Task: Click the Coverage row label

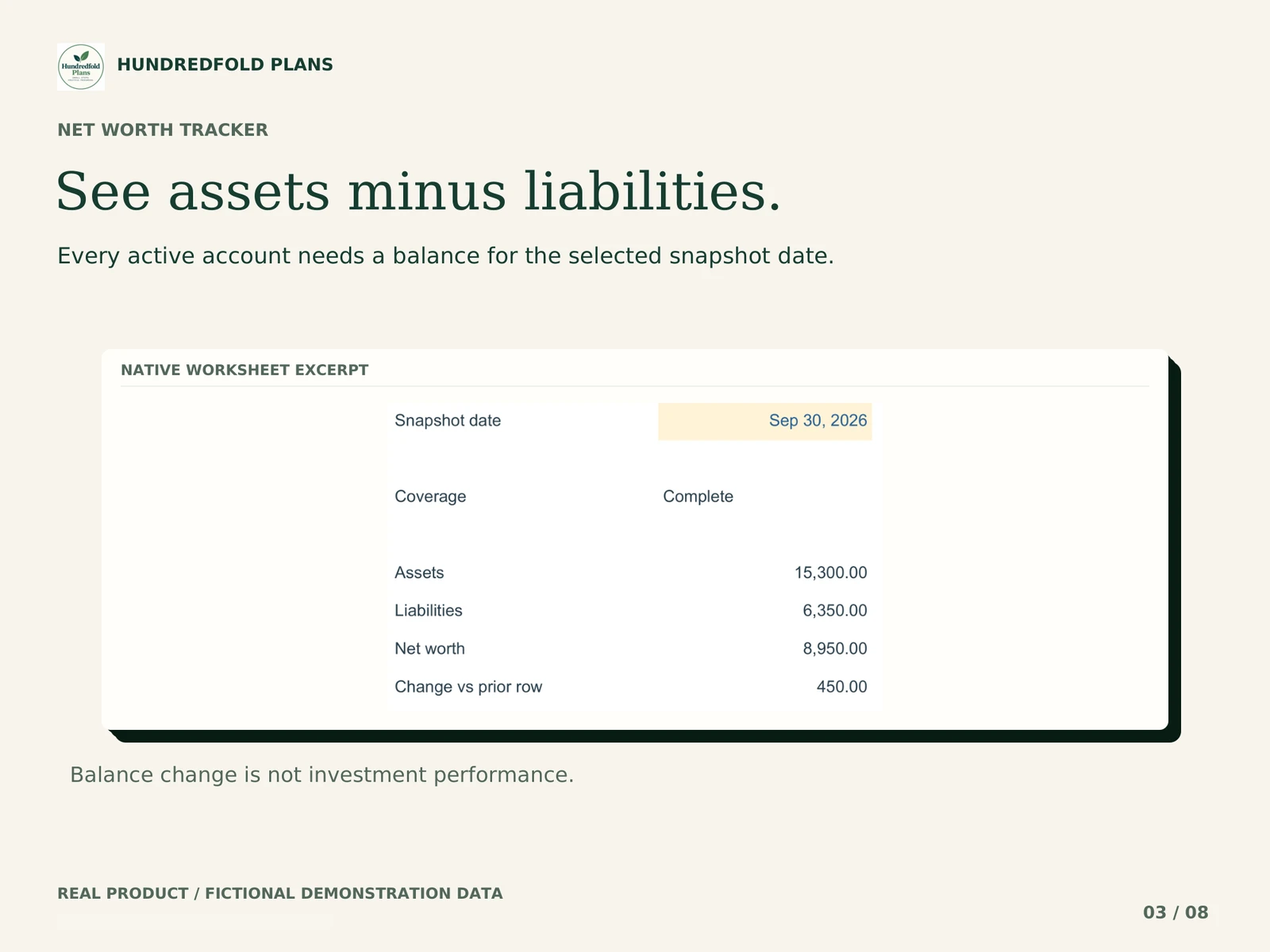Action: click(x=430, y=497)
